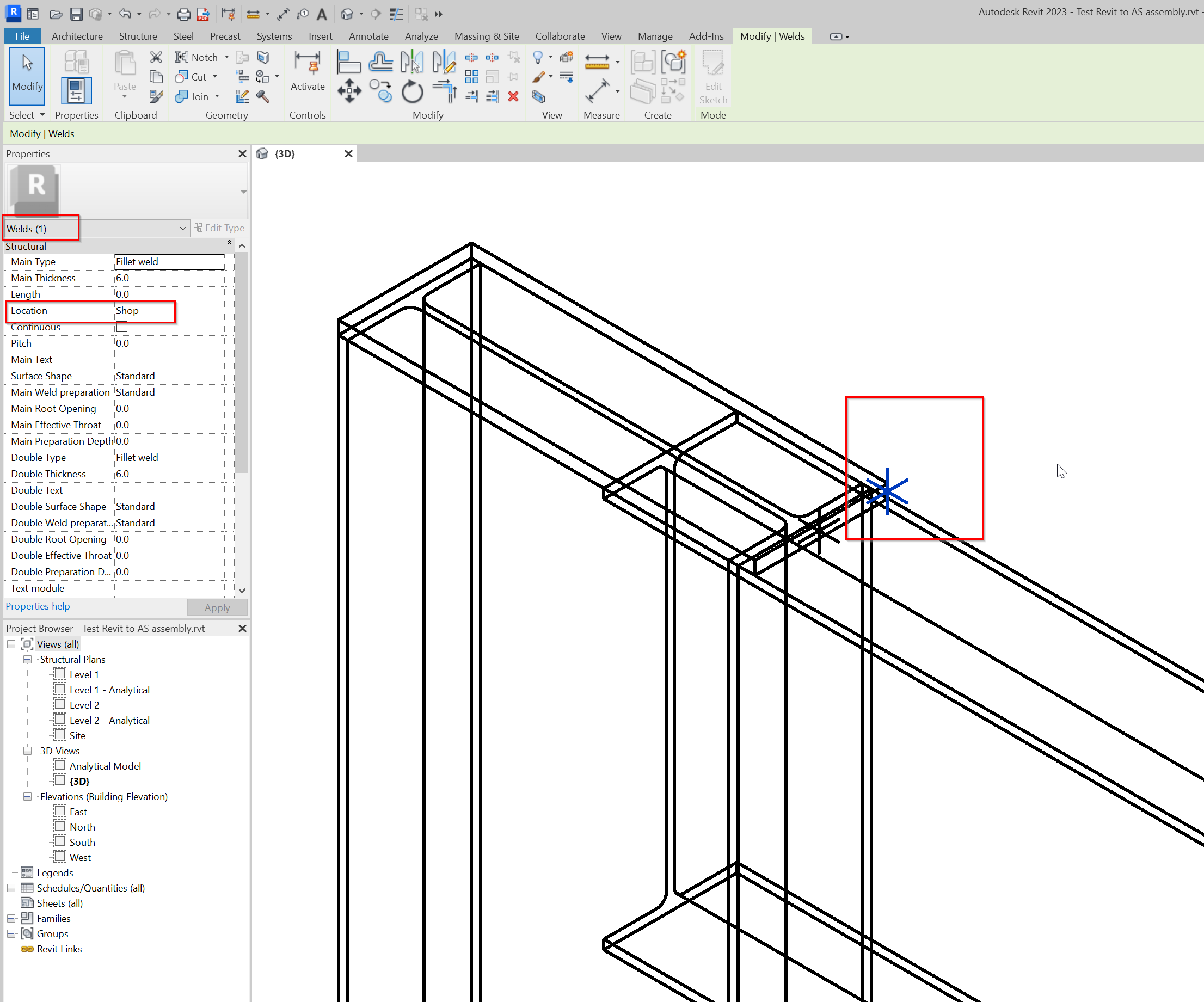Viewport: 1204px width, 1002px height.
Task: Collapse the Structural Plans tree branch
Action: point(28,659)
